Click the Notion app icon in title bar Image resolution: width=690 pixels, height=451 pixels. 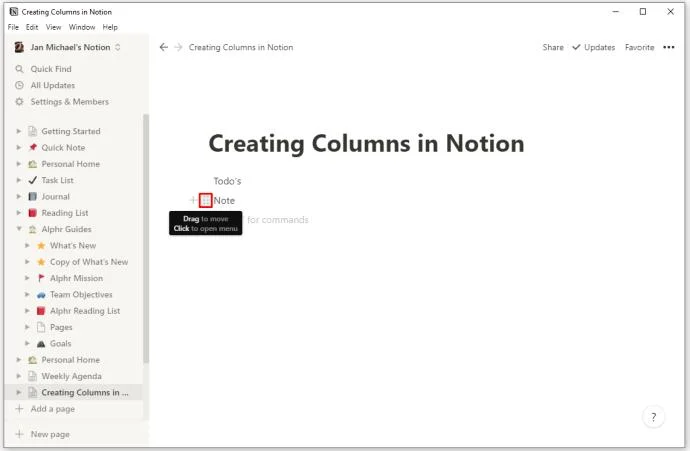(14, 11)
